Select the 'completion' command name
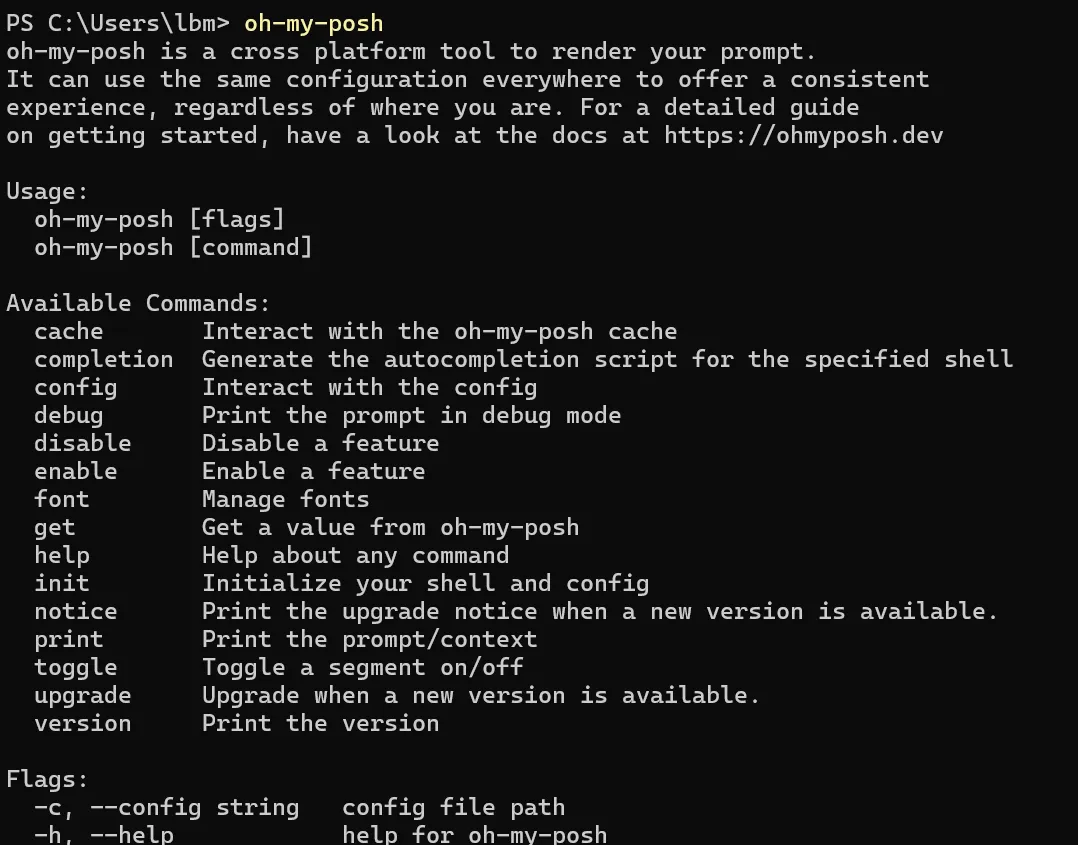The width and height of the screenshot is (1078, 845). [103, 359]
